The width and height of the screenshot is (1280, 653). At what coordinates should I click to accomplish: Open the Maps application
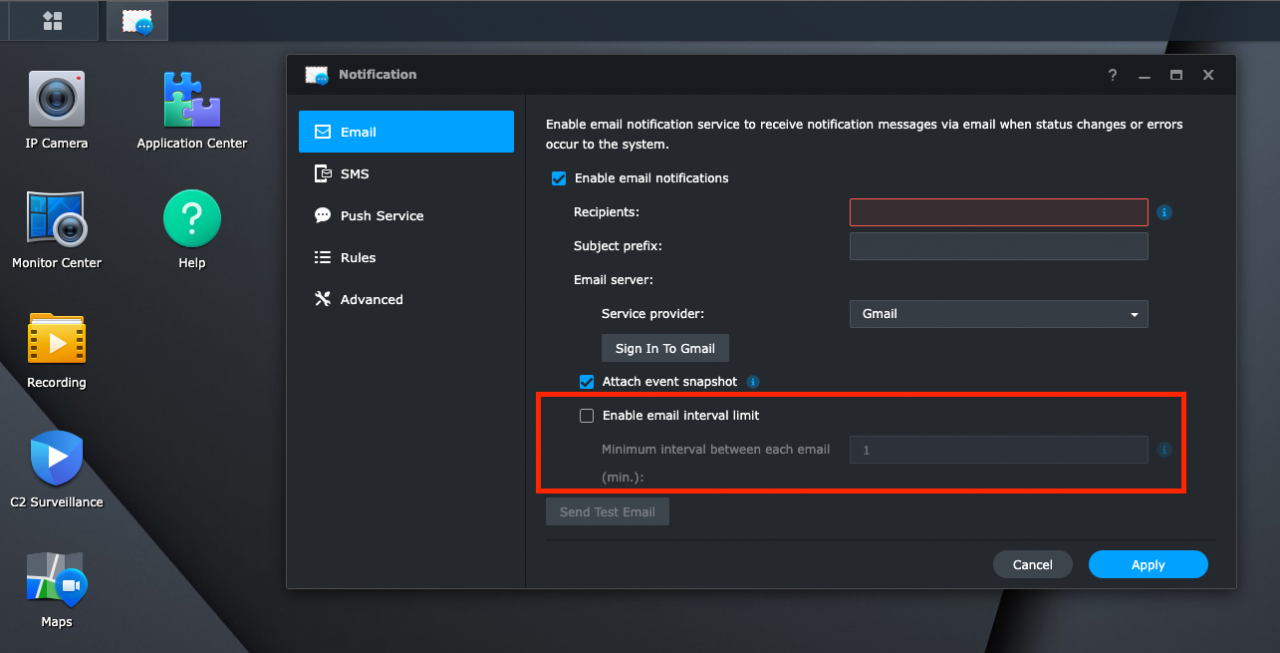[56, 579]
